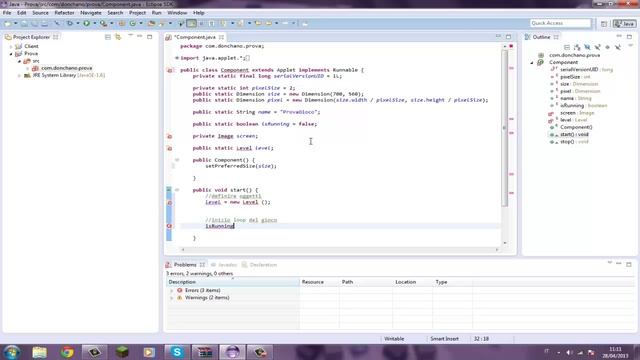Click the Resource column header
This screenshot has width=640, height=360.
(319, 282)
